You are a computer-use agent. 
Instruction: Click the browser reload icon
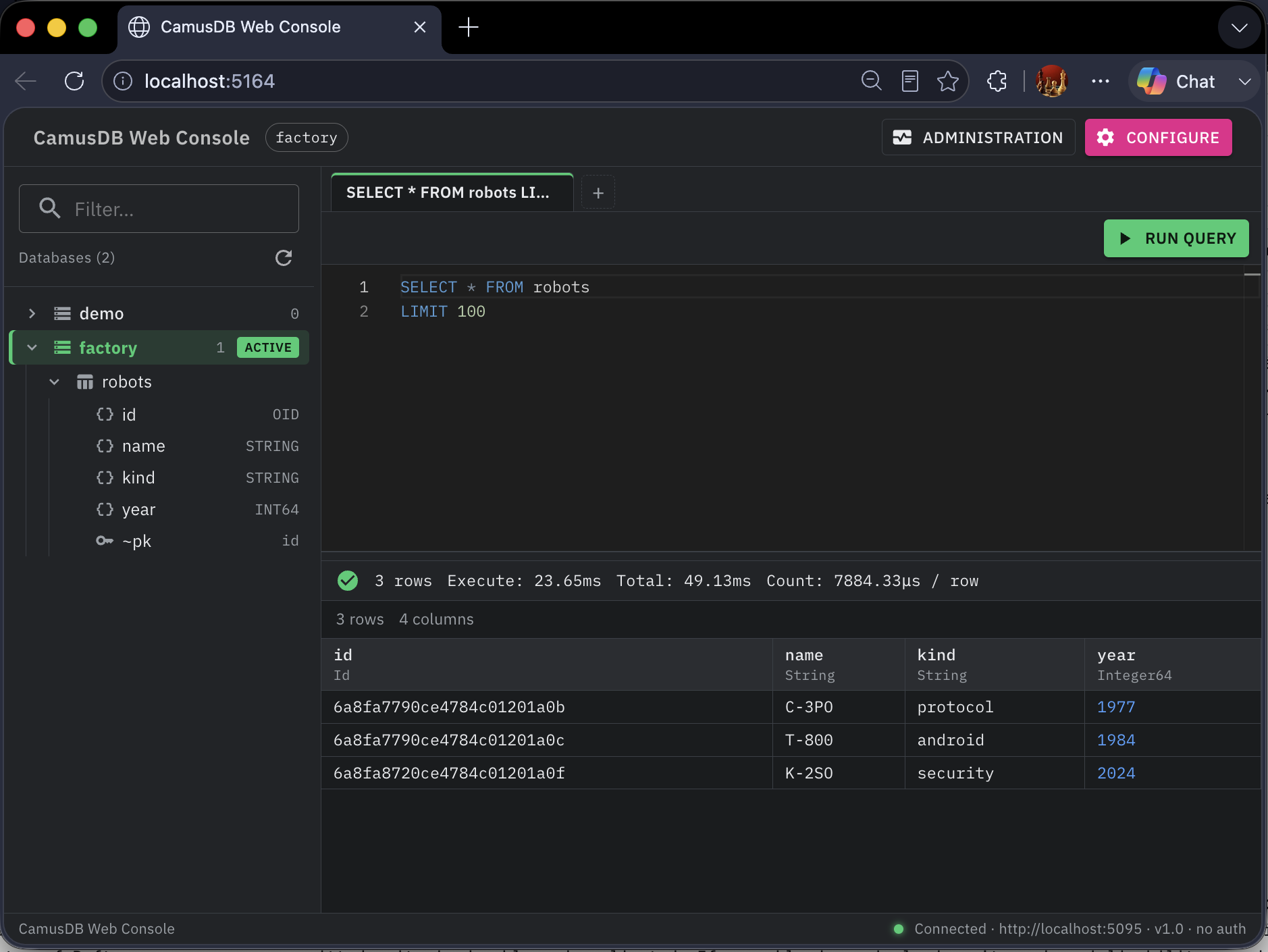(x=74, y=81)
